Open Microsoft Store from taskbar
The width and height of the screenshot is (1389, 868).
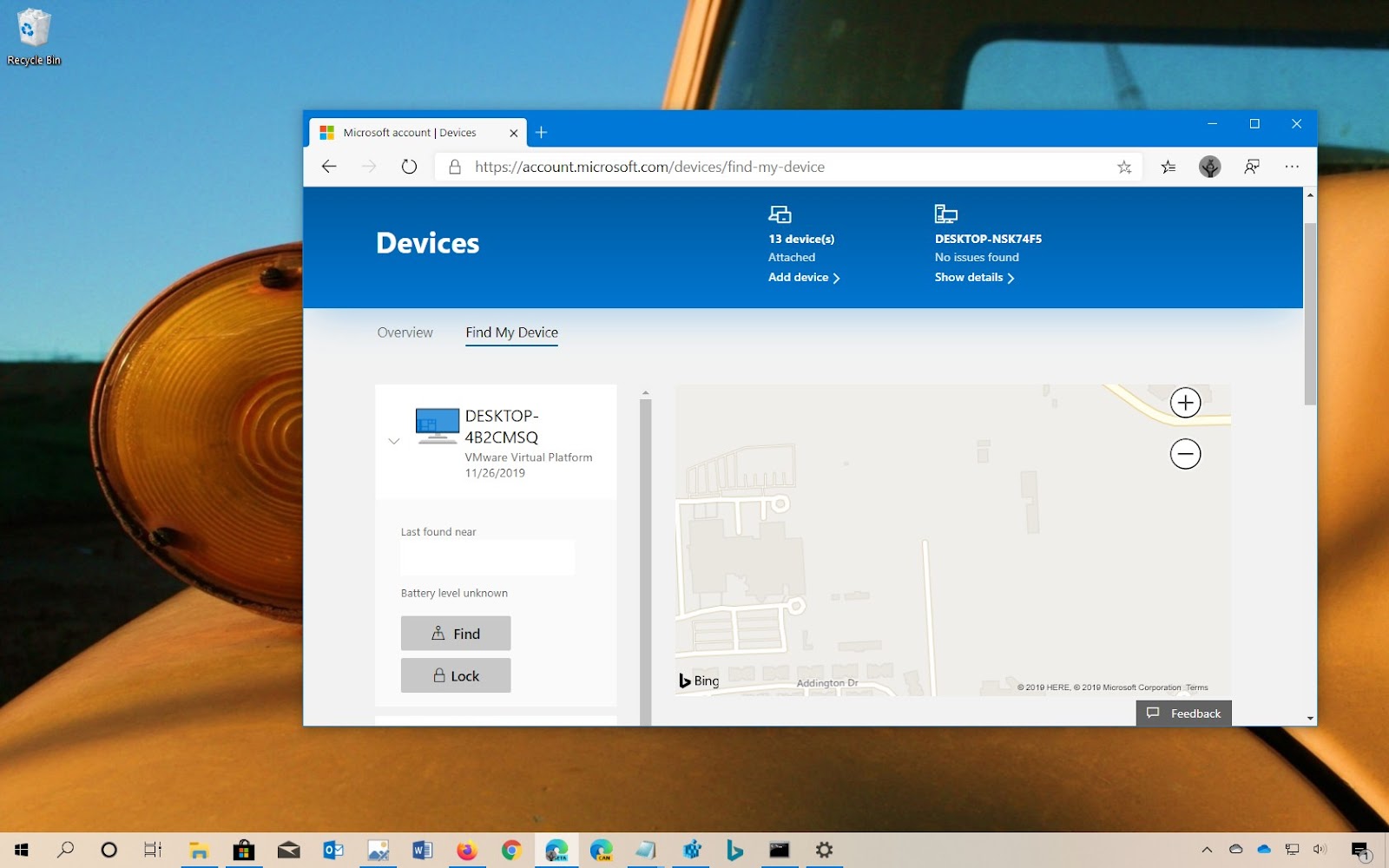(x=244, y=850)
